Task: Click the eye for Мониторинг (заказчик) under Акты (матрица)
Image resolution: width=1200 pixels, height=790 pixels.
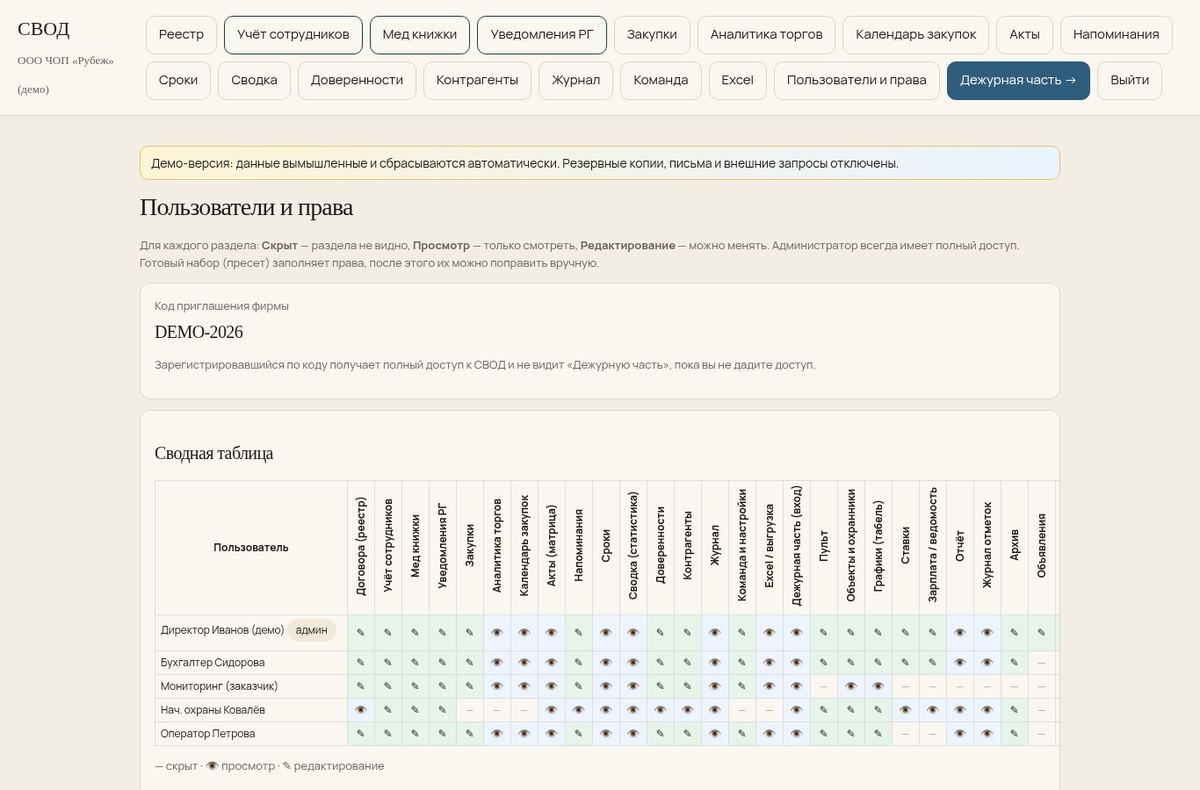Action: coord(551,686)
